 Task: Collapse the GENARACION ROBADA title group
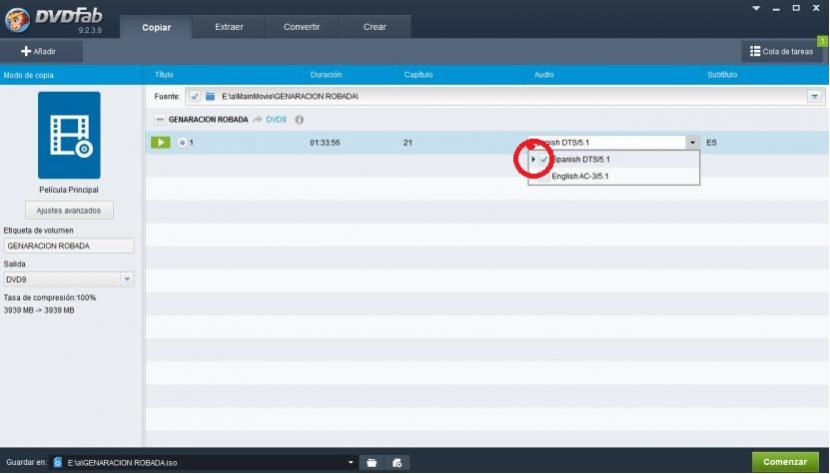(159, 120)
